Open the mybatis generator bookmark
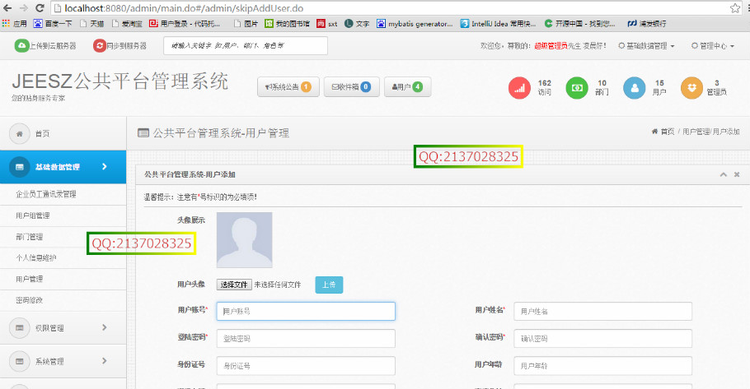750x389 pixels. (414, 23)
